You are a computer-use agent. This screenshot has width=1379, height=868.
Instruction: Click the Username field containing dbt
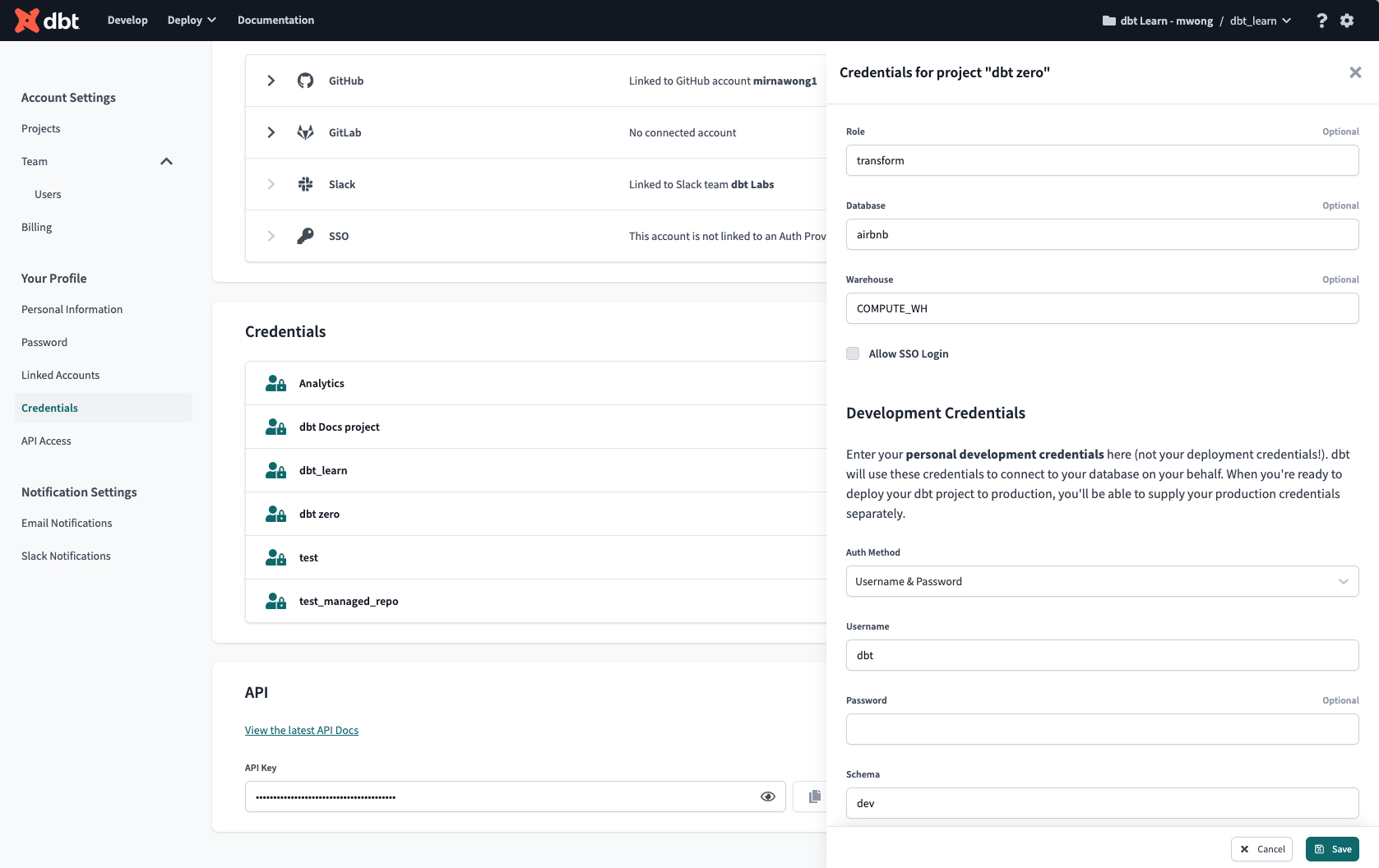[x=1102, y=655]
